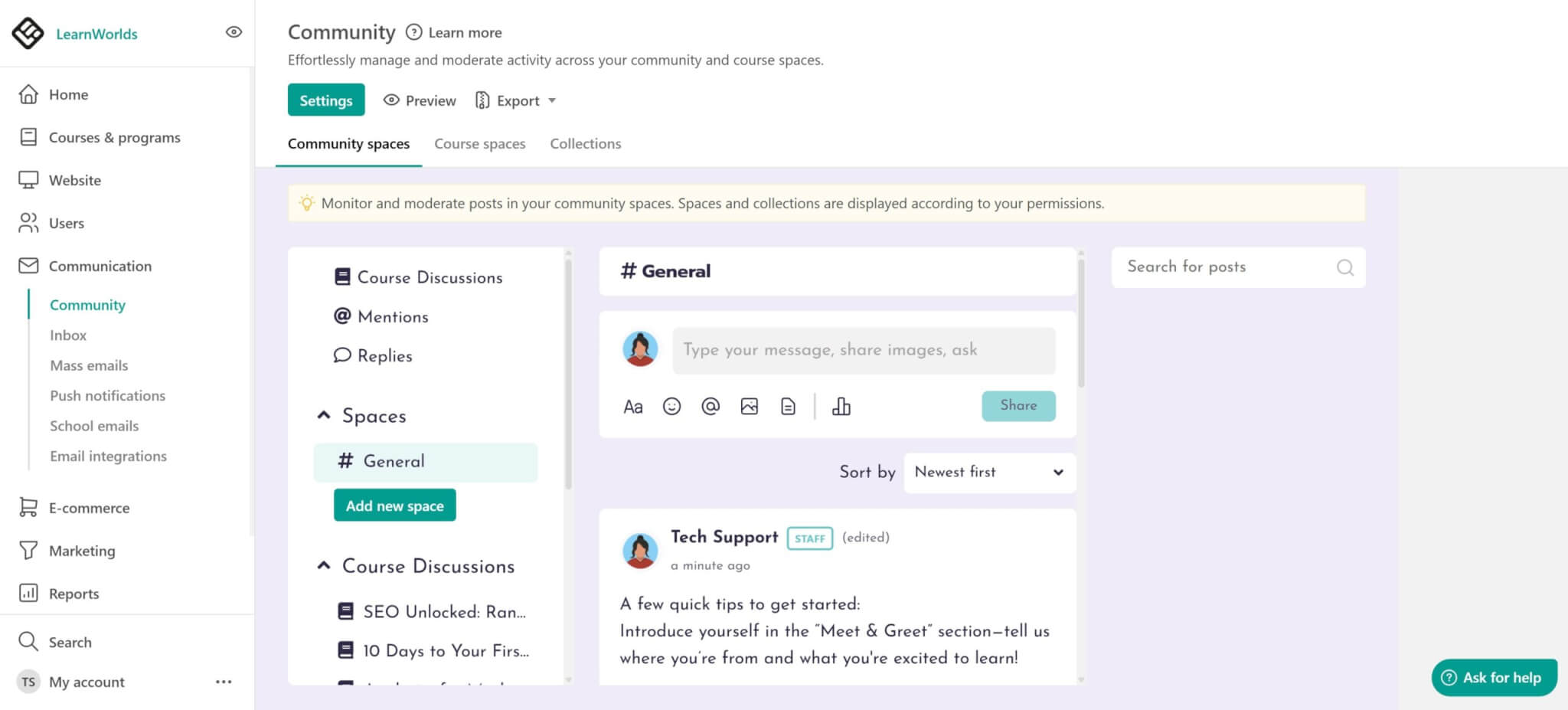
Task: Switch to the Collections tab
Action: point(585,143)
